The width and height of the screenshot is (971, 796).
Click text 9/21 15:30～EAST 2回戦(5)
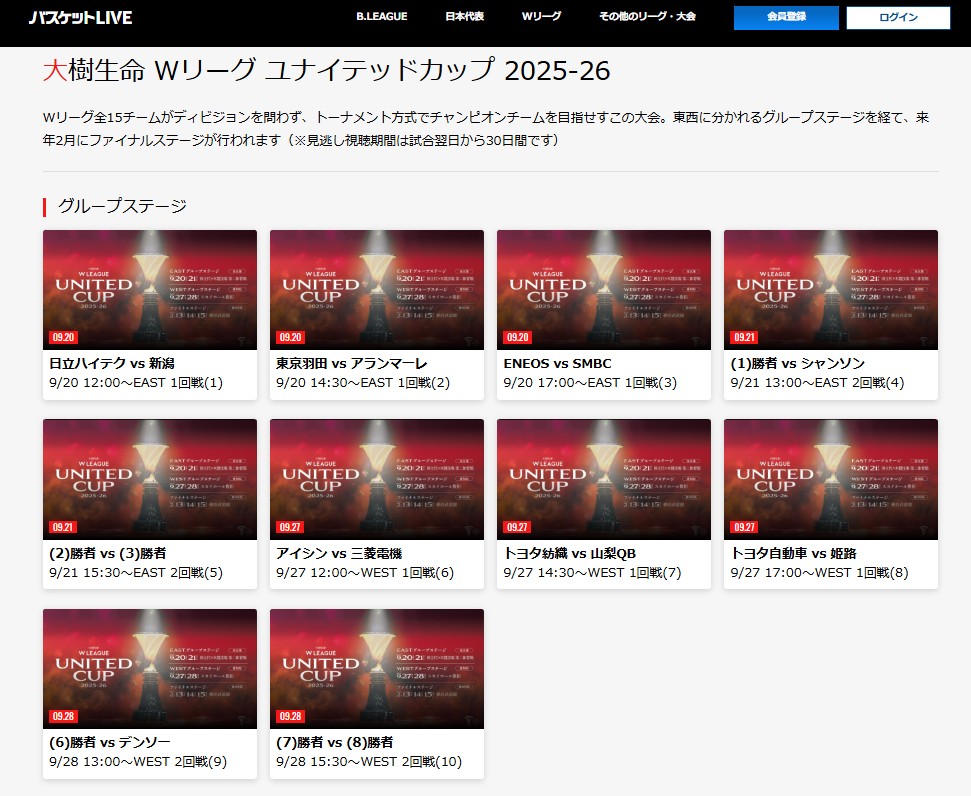point(136,572)
